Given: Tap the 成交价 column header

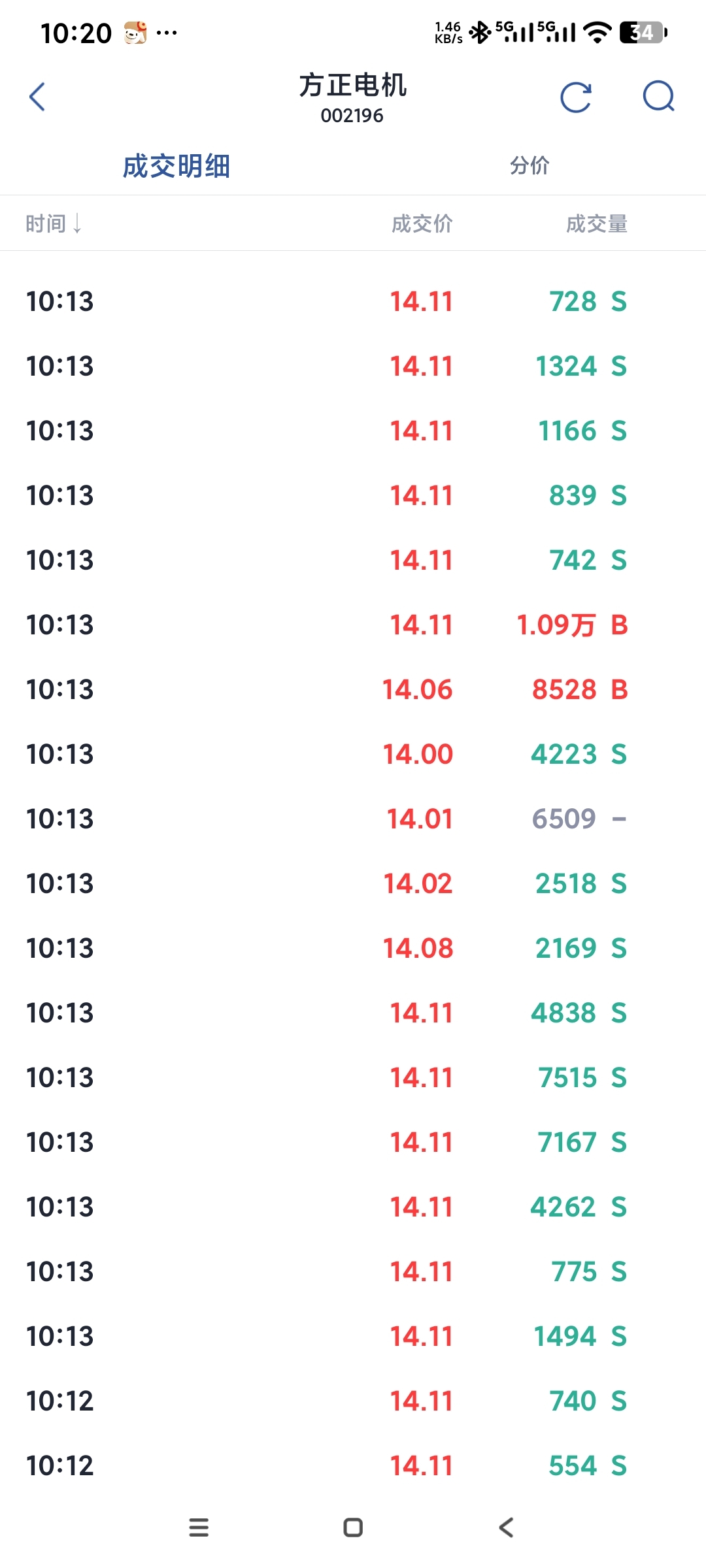Looking at the screenshot, I should tap(422, 223).
